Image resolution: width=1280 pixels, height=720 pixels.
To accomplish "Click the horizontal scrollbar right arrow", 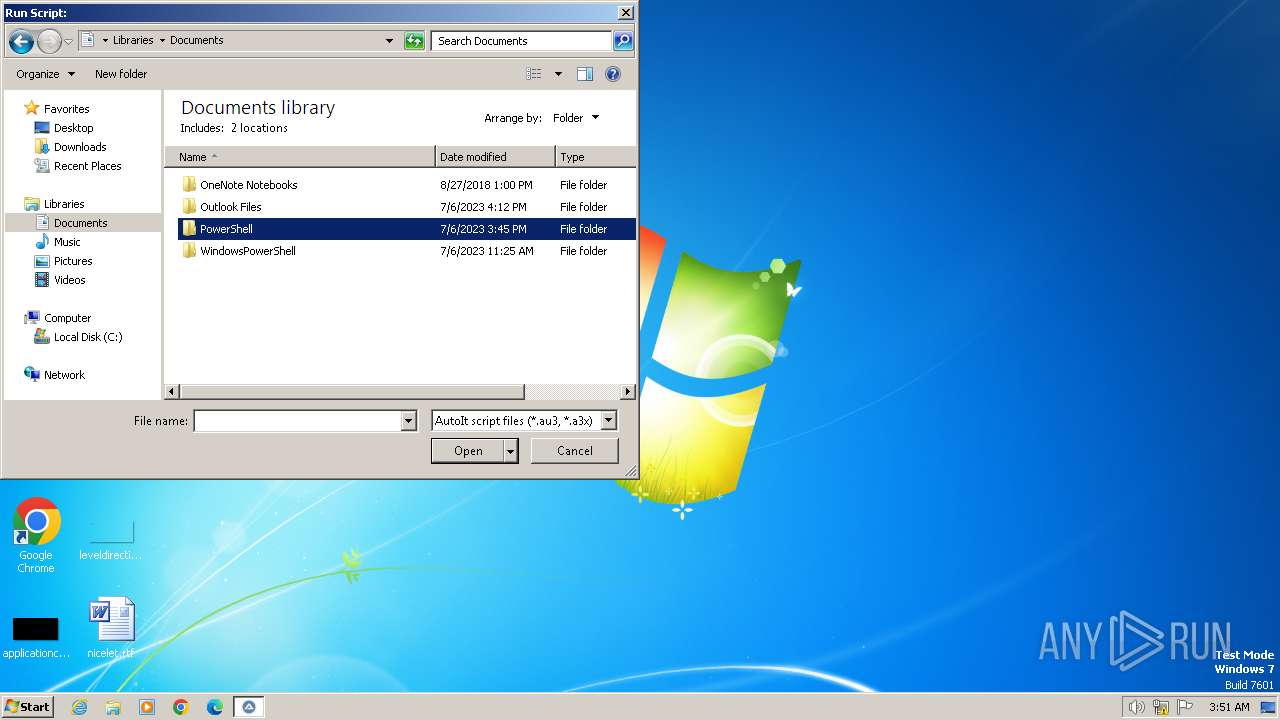I will (x=628, y=392).
